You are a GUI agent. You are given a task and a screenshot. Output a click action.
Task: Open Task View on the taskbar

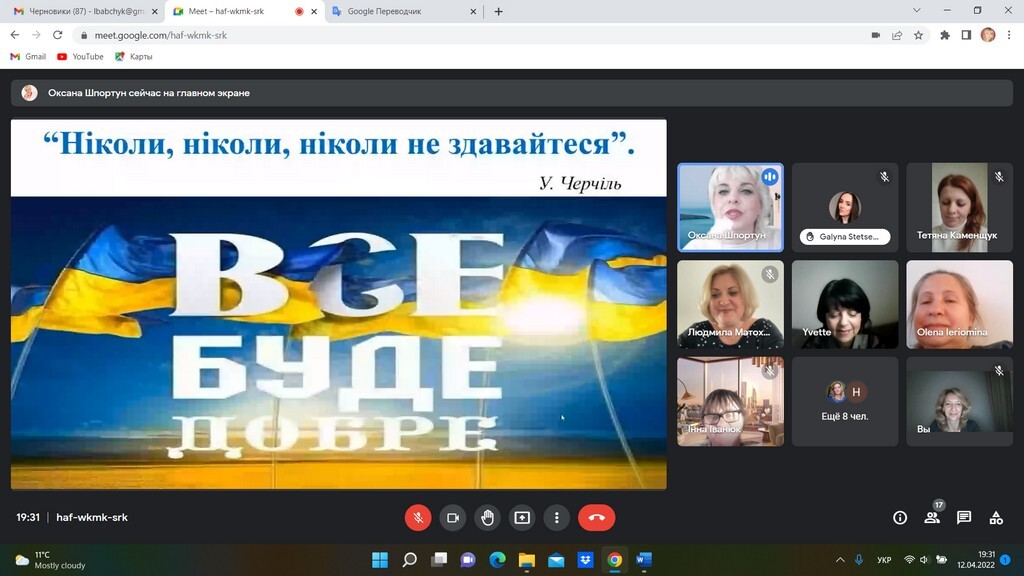pyautogui.click(x=439, y=560)
